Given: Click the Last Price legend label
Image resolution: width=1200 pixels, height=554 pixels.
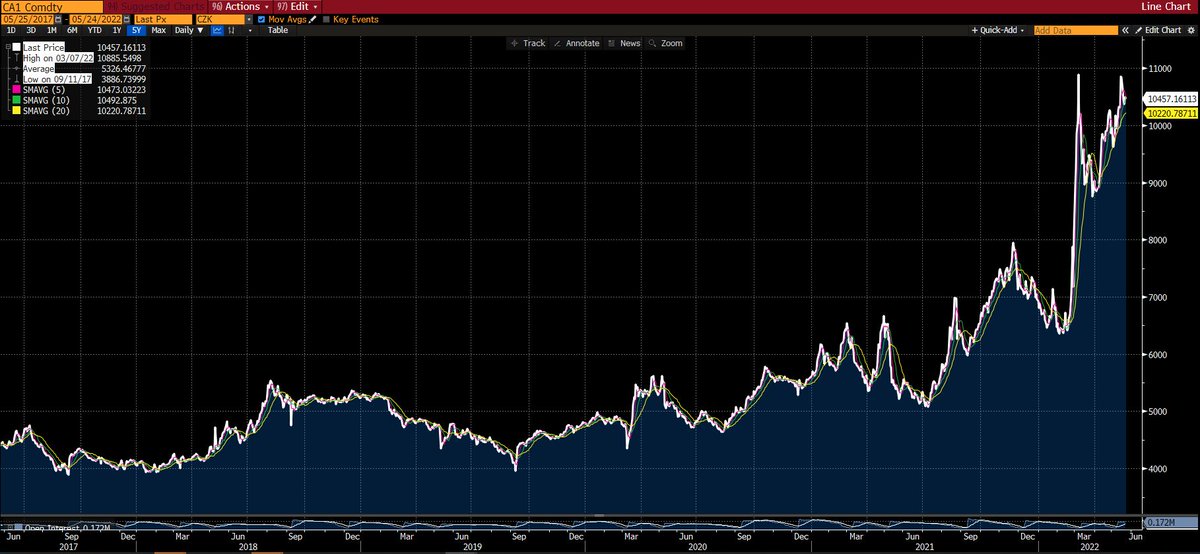Looking at the screenshot, I should pyautogui.click(x=43, y=47).
